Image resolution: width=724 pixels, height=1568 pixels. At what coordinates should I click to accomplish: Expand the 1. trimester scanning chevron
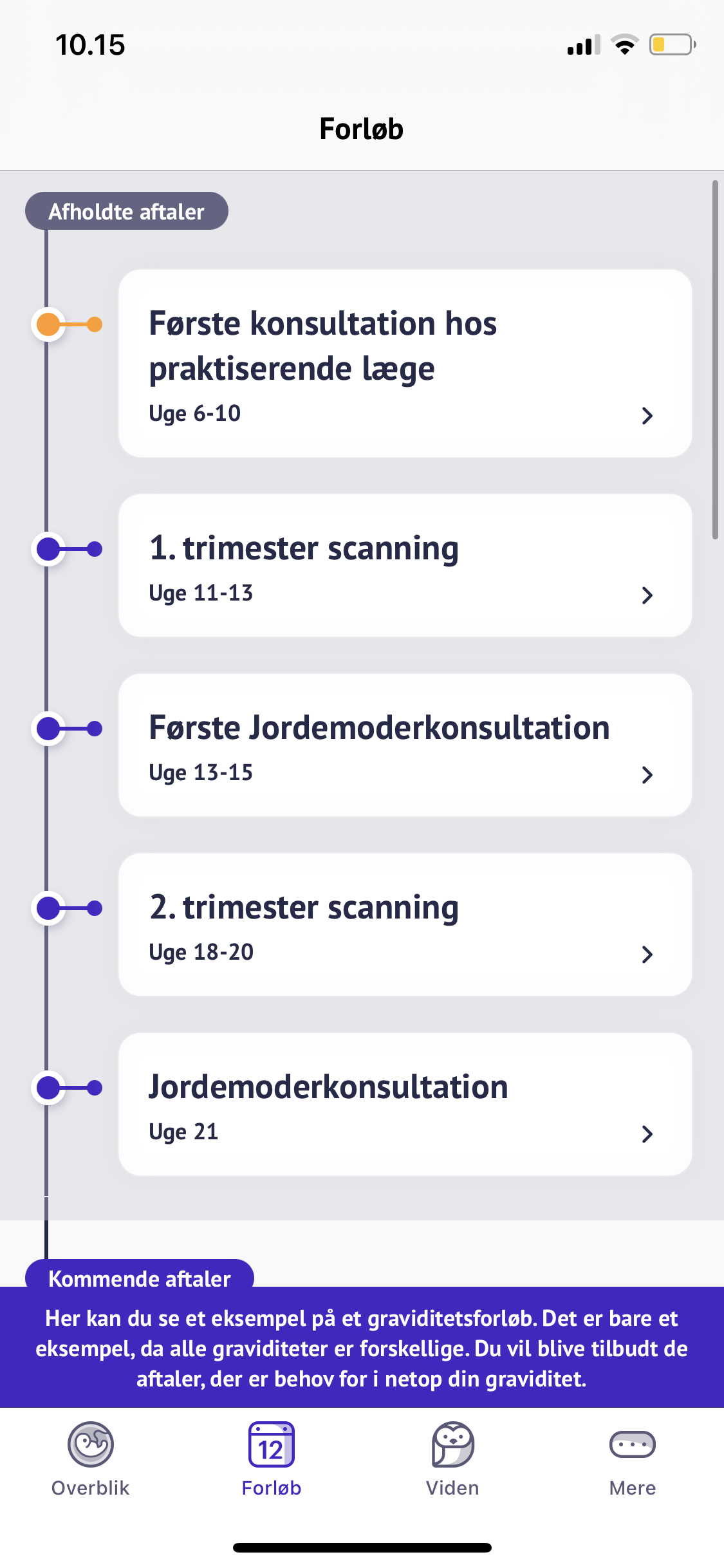(647, 595)
